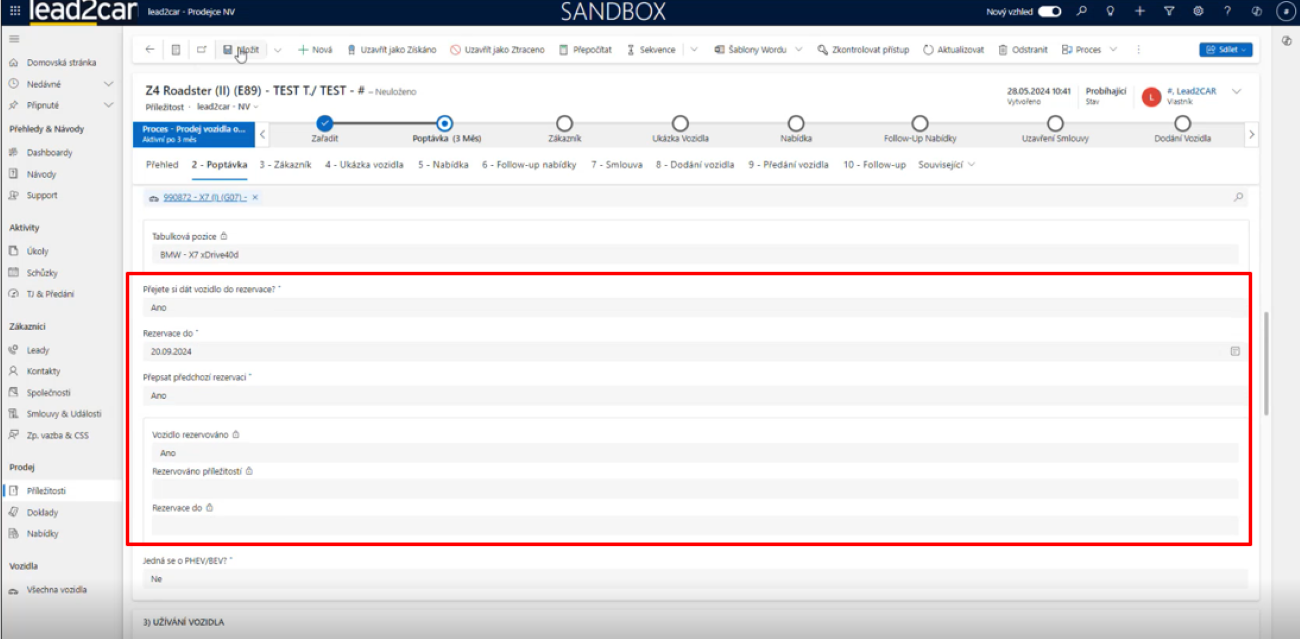Select the Nabídka process stage circle
The height and width of the screenshot is (639, 1300).
[x=796, y=123]
